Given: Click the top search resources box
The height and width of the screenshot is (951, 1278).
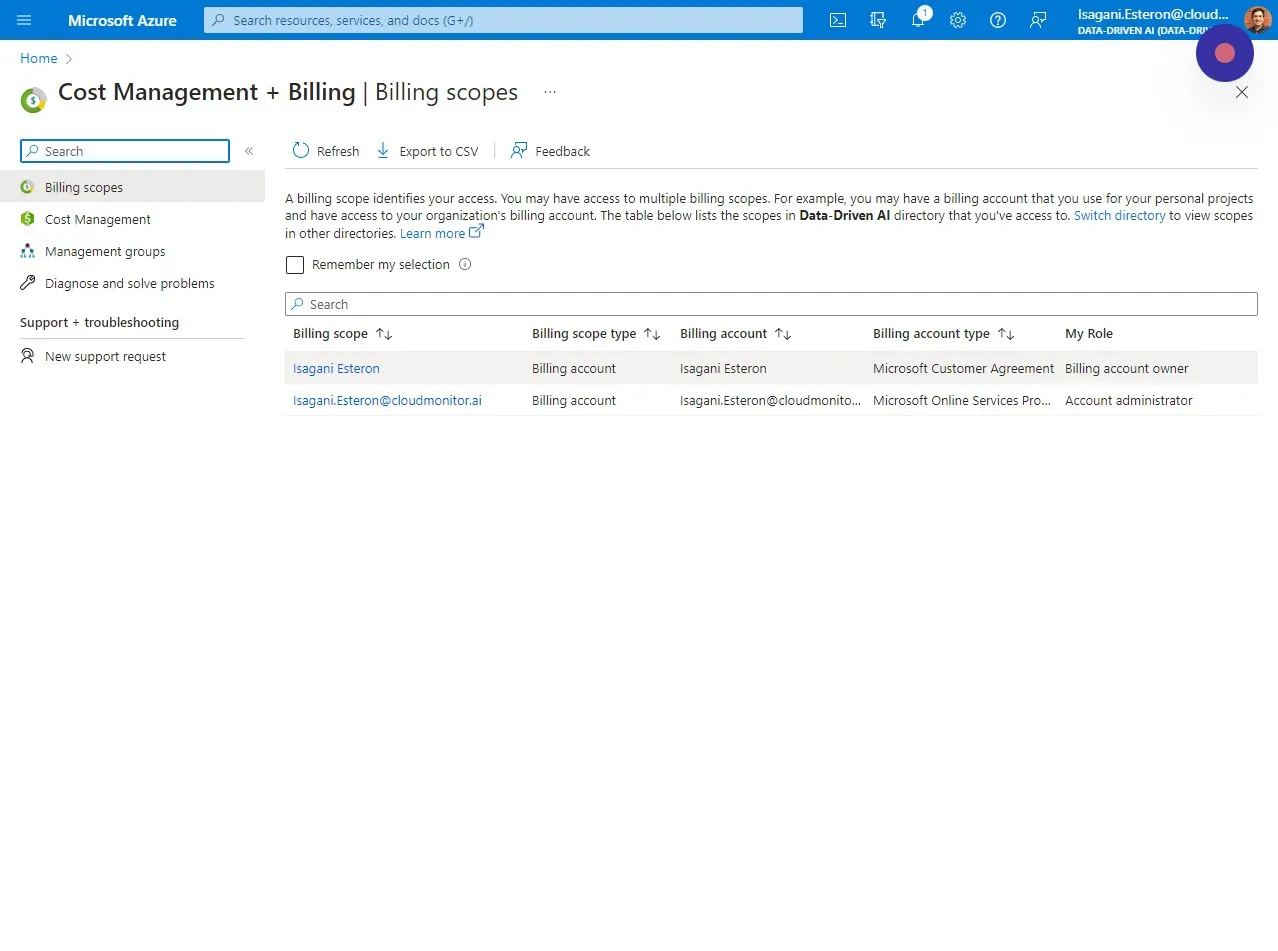Looking at the screenshot, I should coord(503,20).
